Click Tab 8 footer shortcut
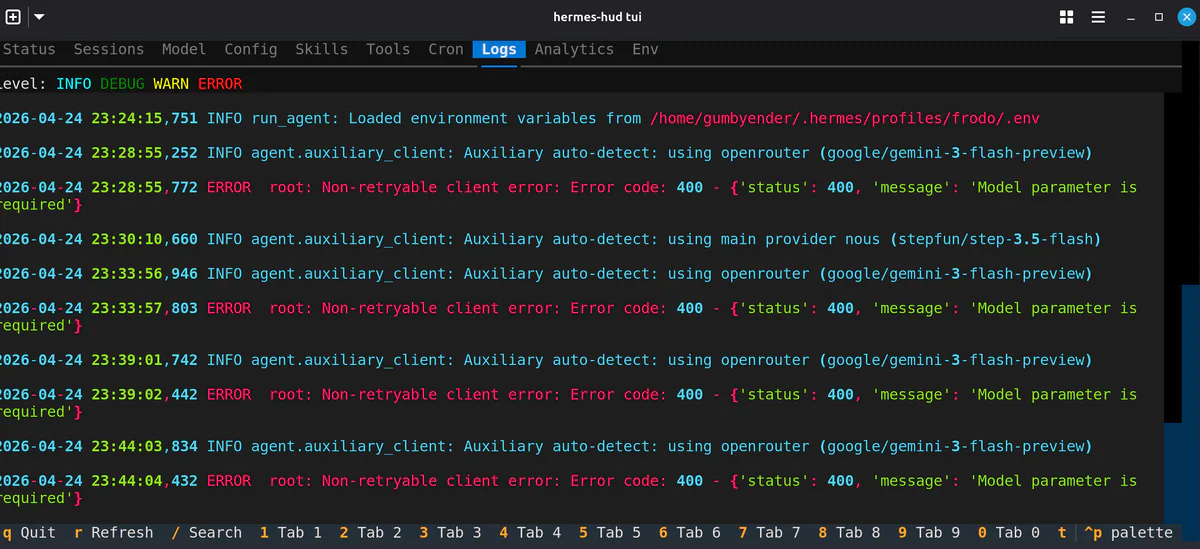This screenshot has width=1200, height=549. (850, 533)
